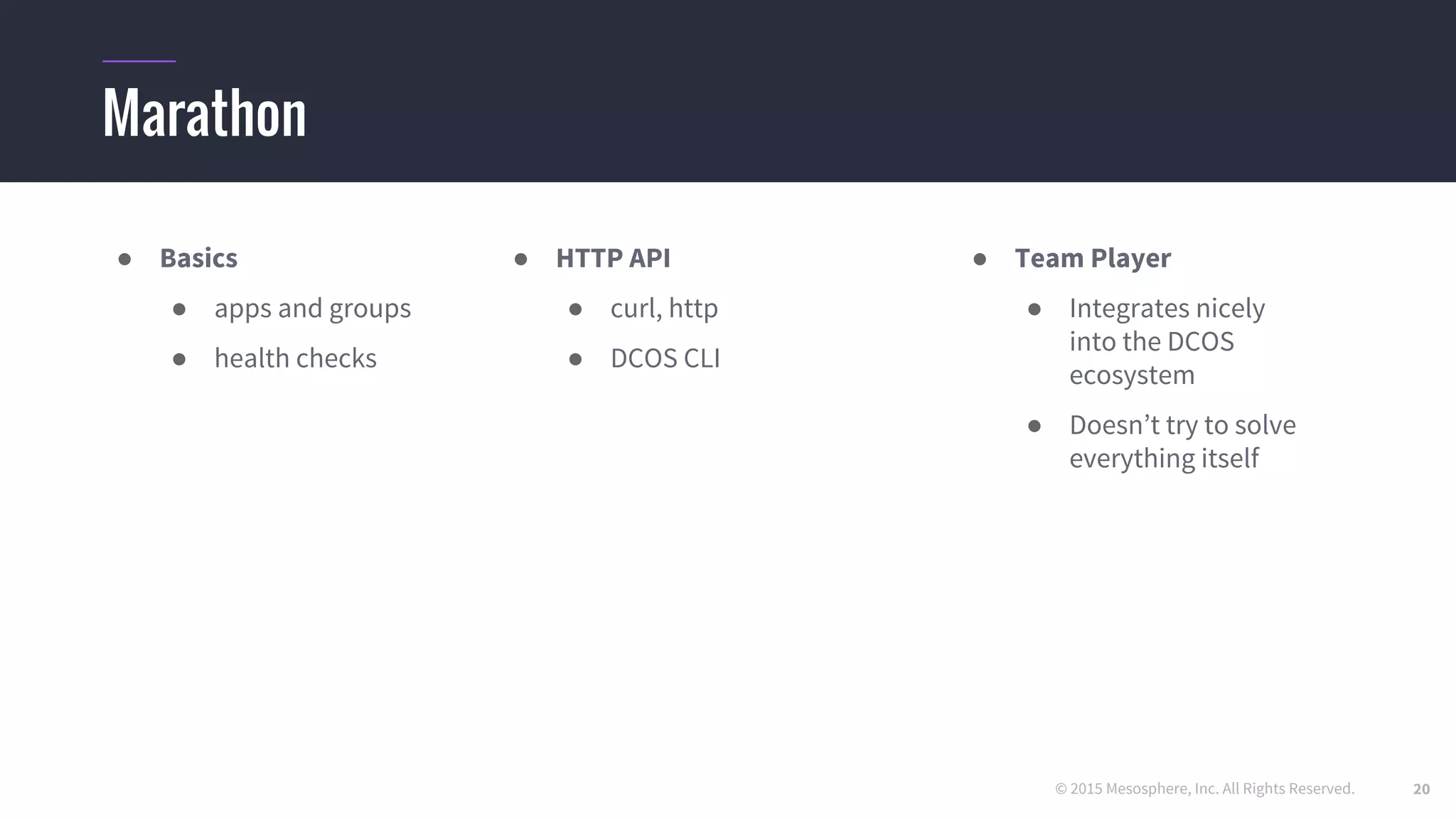The image size is (1456, 819).
Task: Click 'Doesn't try to solve everything itself'
Action: (x=1182, y=441)
